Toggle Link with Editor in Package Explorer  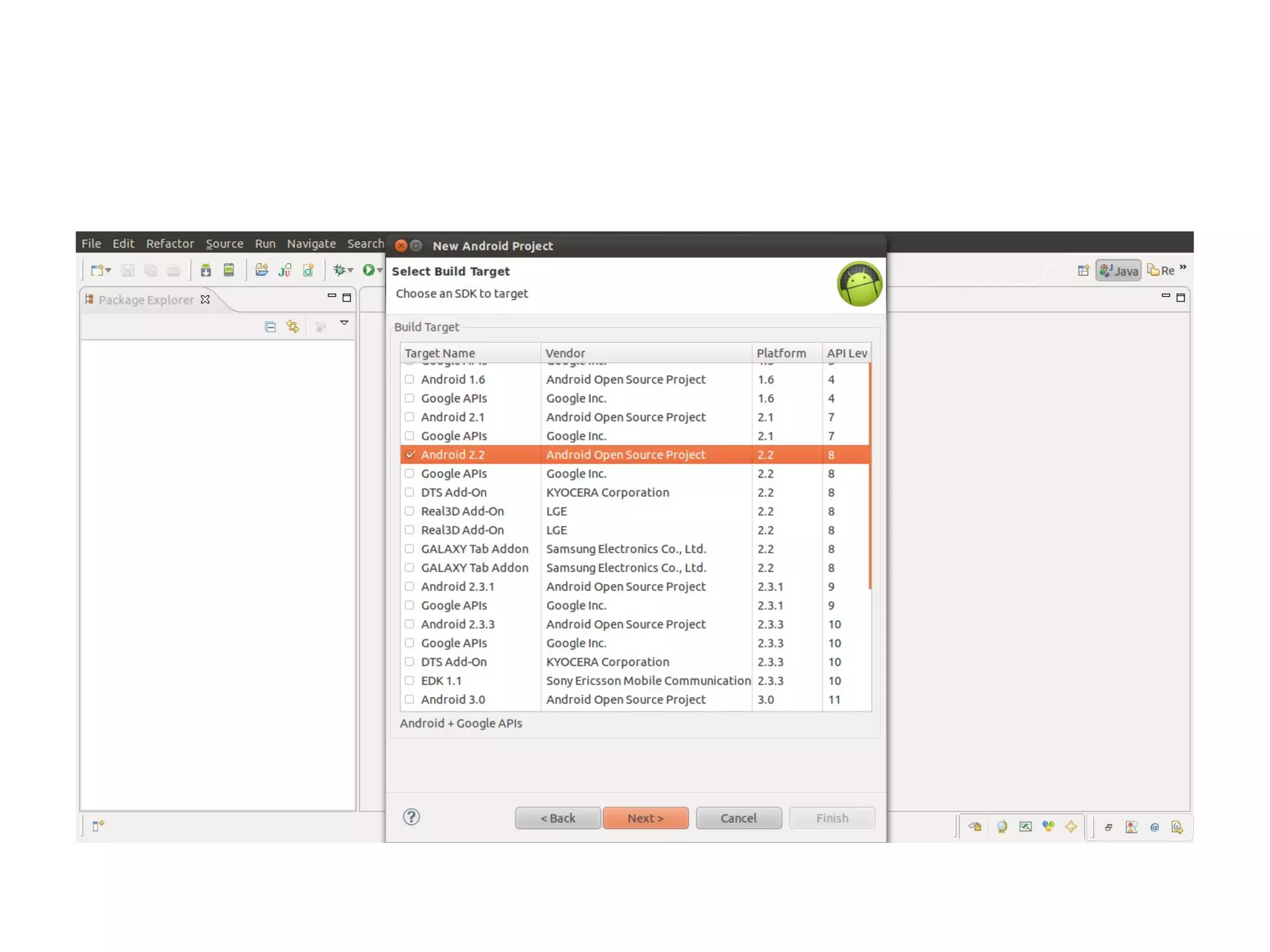(293, 327)
